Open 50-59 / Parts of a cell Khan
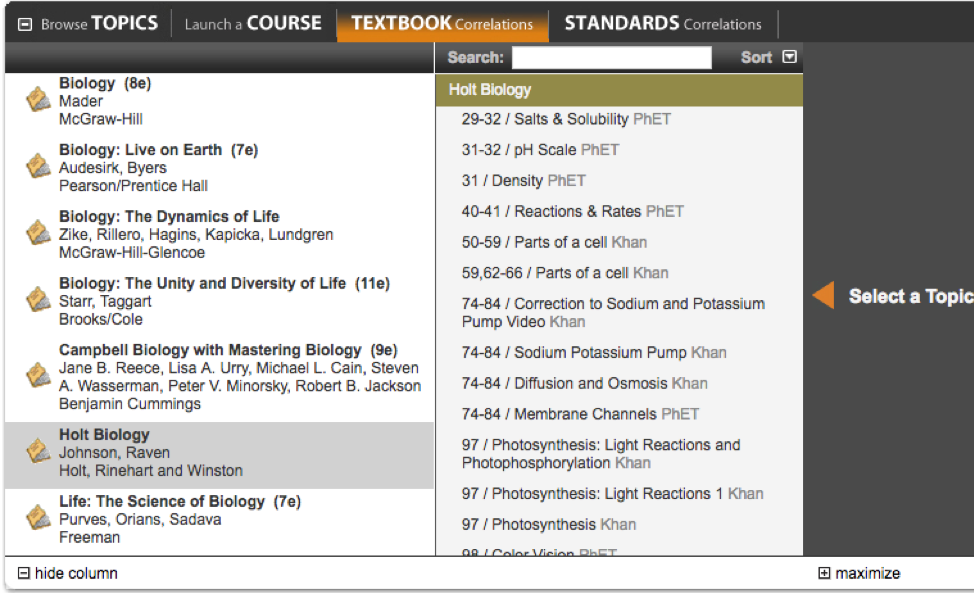This screenshot has height=593, width=974. [554, 242]
